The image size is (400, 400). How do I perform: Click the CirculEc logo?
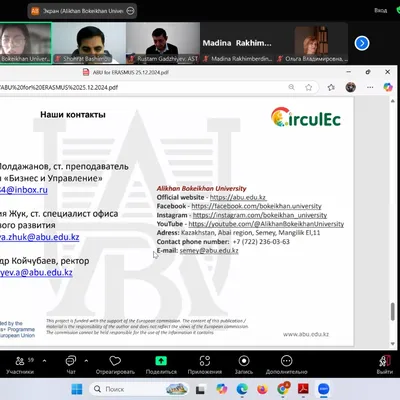point(306,117)
